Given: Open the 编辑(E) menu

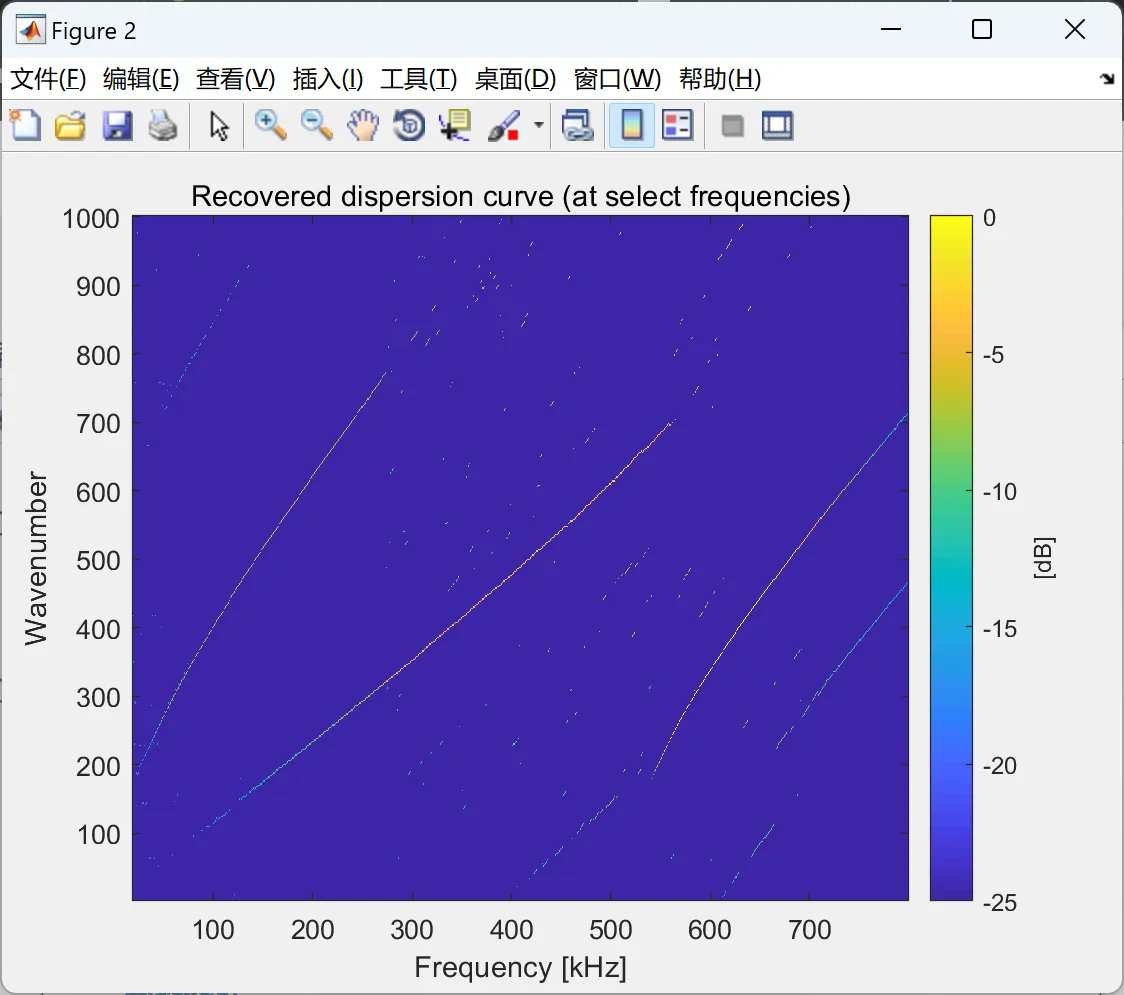Looking at the screenshot, I should click(x=141, y=79).
